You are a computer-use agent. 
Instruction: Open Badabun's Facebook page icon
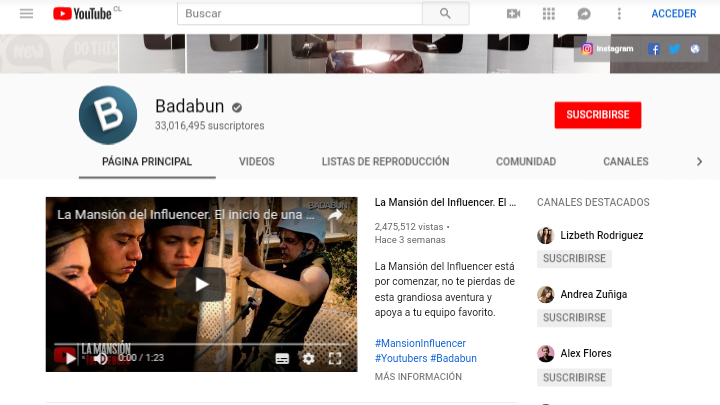[654, 49]
